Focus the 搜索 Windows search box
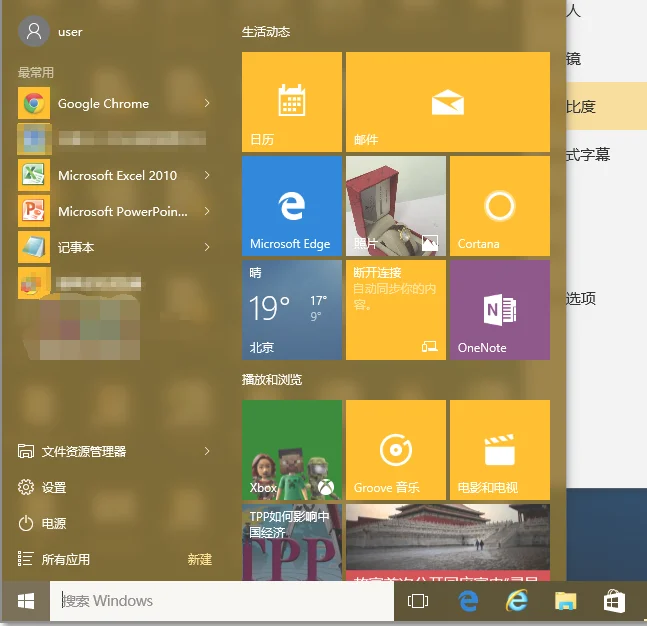 click(222, 601)
